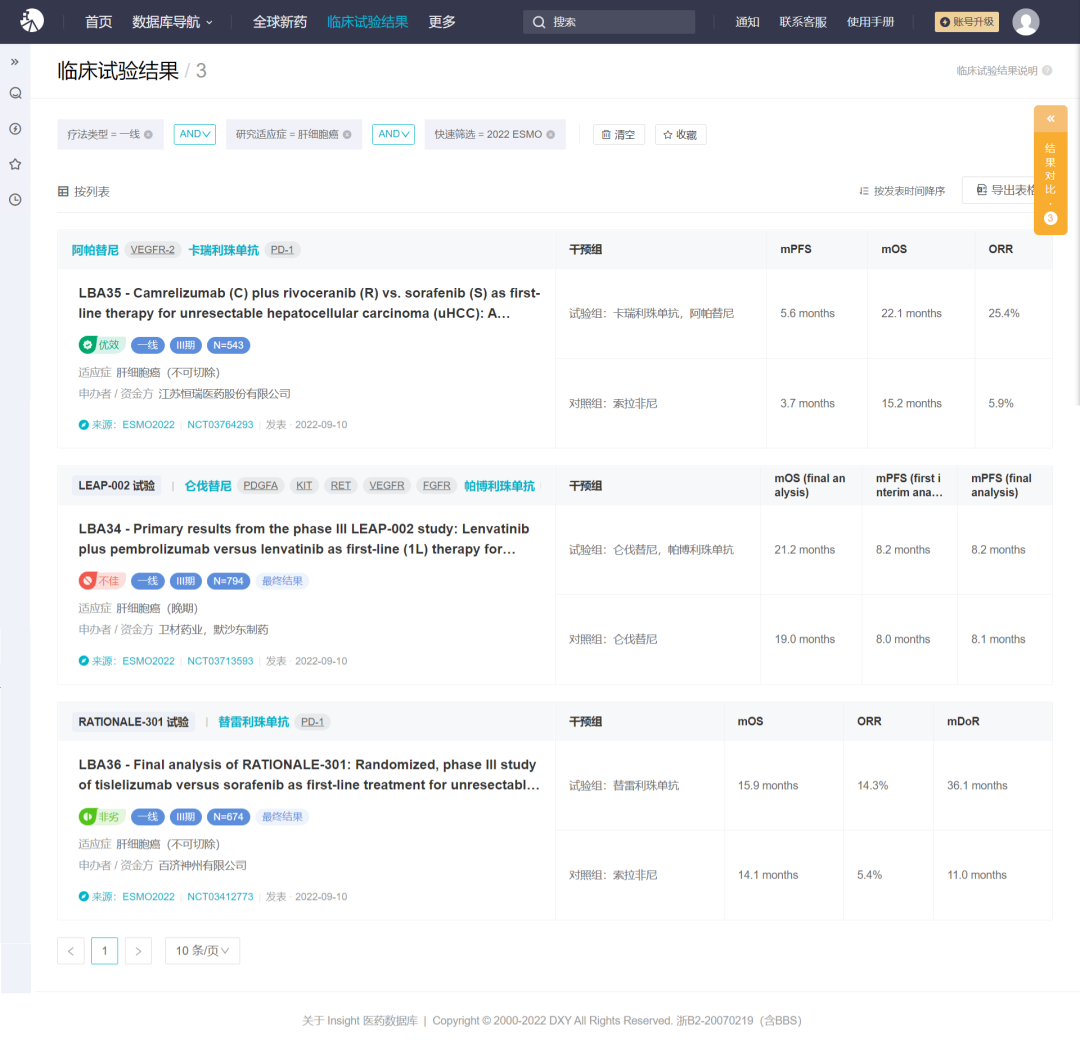This screenshot has height=1049, width=1080.
Task: Open the user avatar menu
Action: (1026, 21)
